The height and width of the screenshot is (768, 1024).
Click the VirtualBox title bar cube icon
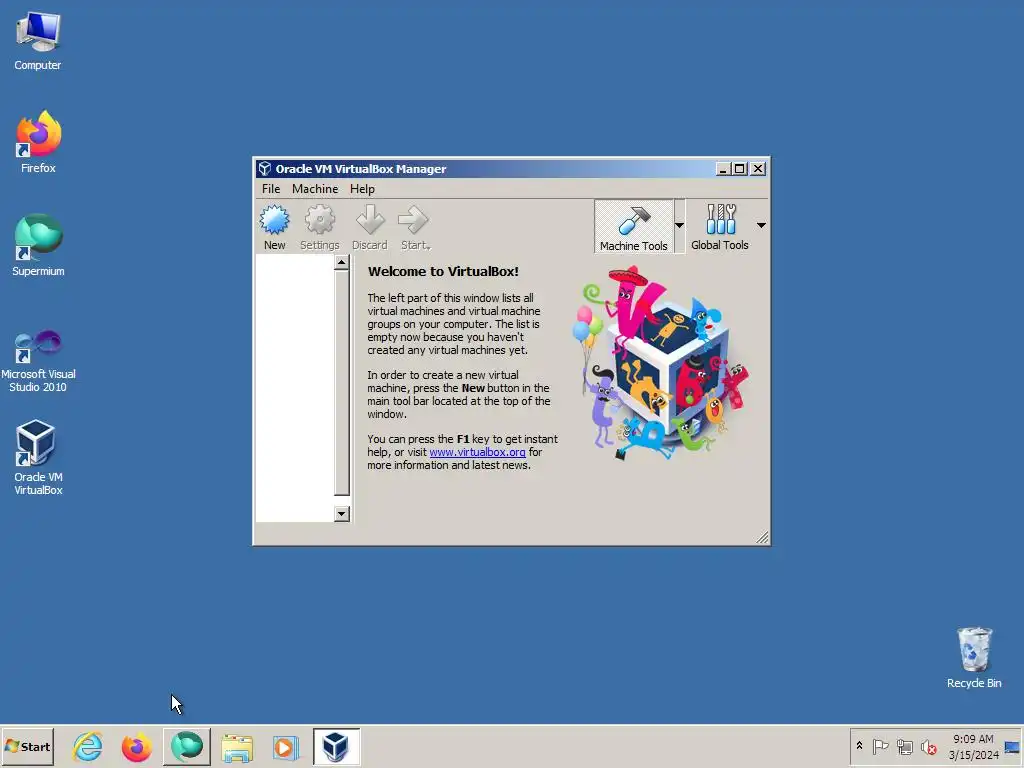(x=264, y=168)
